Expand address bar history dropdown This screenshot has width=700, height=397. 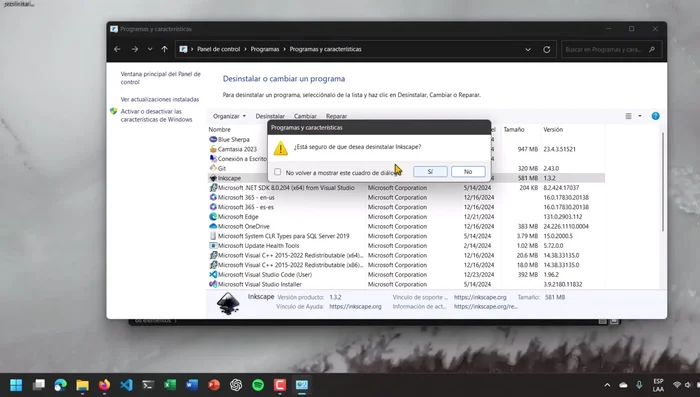(528, 49)
